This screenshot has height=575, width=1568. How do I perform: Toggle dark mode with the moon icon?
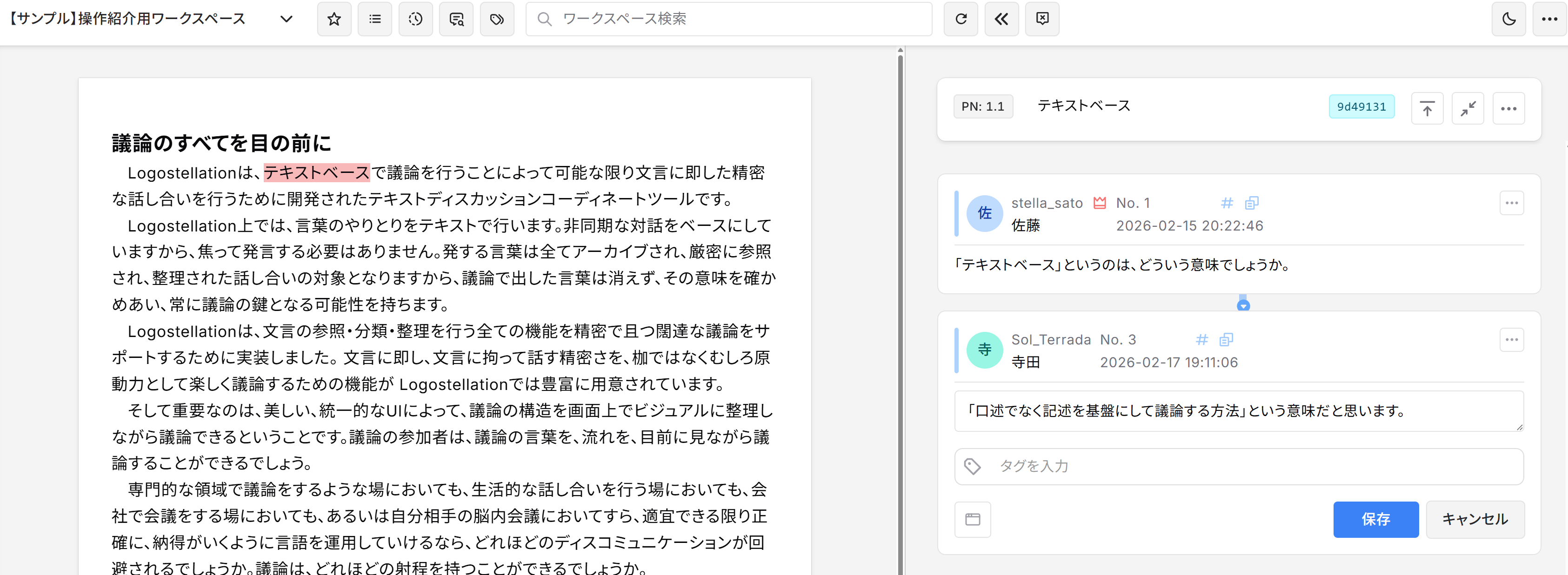pyautogui.click(x=1508, y=19)
